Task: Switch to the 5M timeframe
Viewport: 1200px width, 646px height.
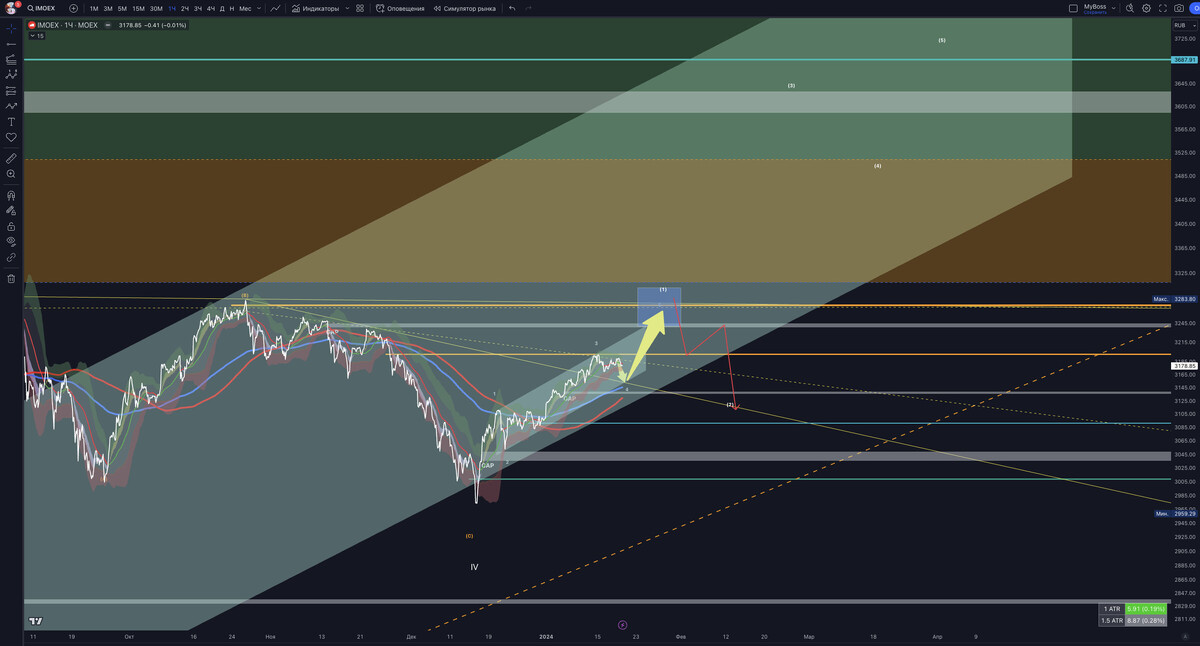Action: click(122, 8)
